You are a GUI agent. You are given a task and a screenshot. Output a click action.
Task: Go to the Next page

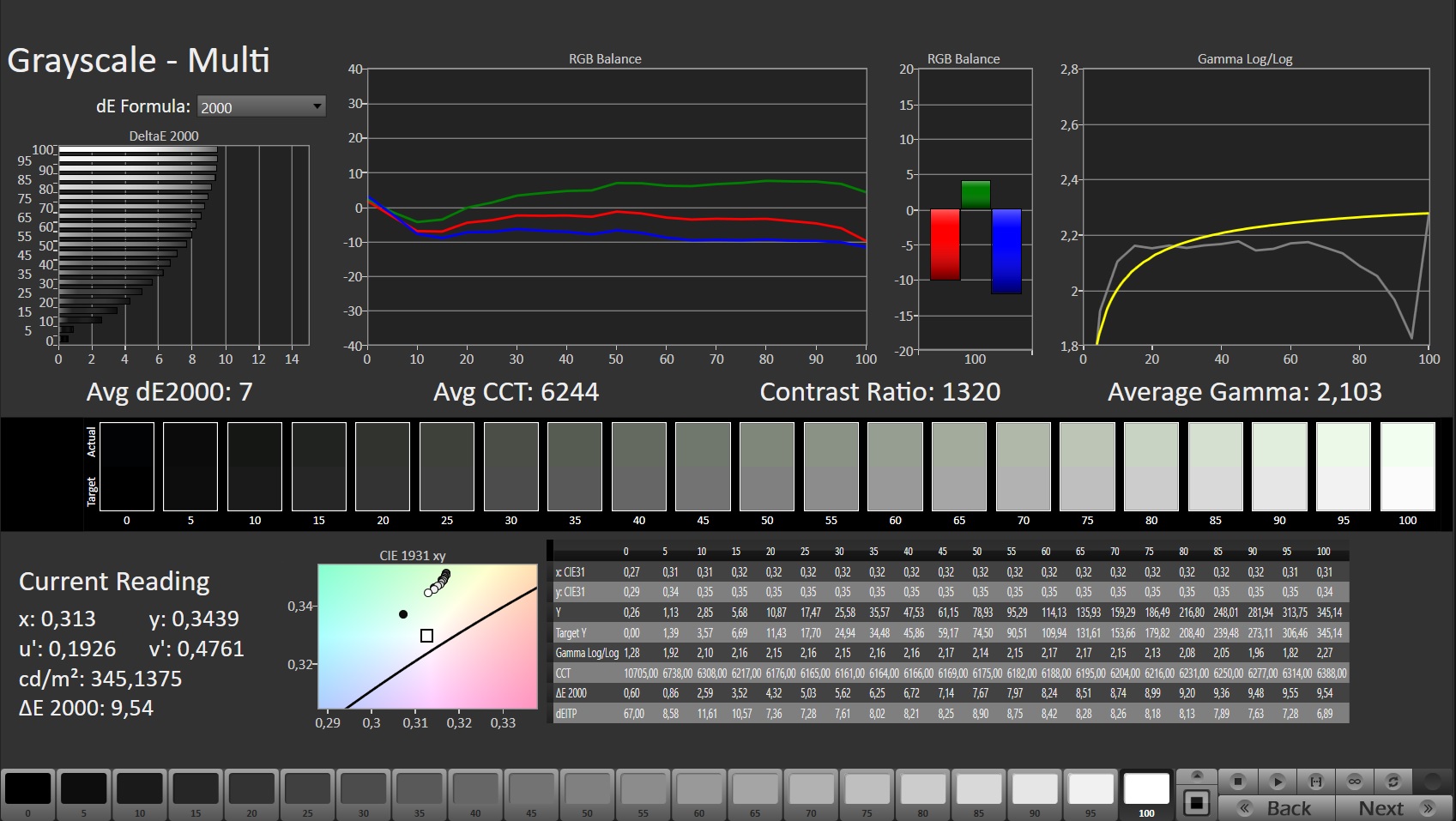click(1392, 808)
